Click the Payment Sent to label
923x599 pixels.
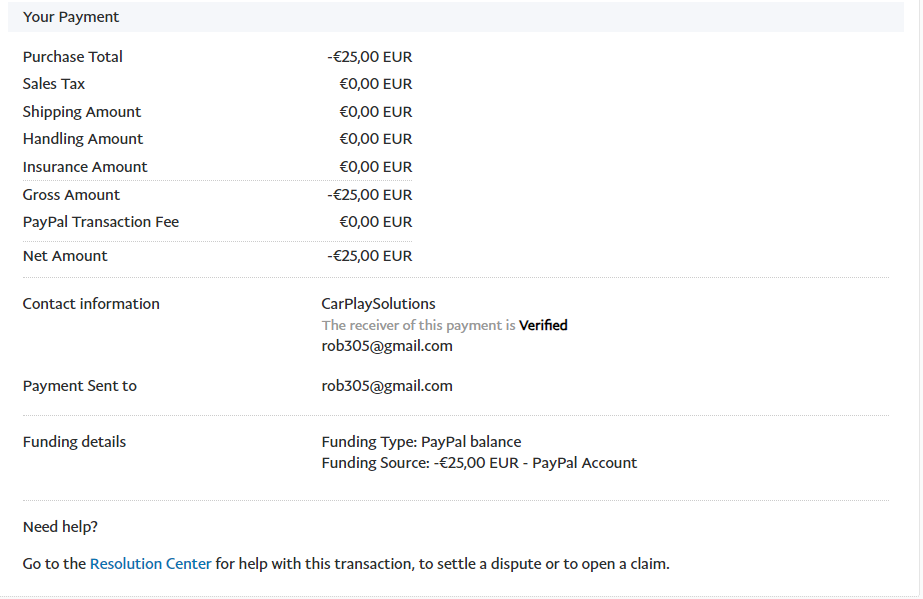[x=79, y=386]
